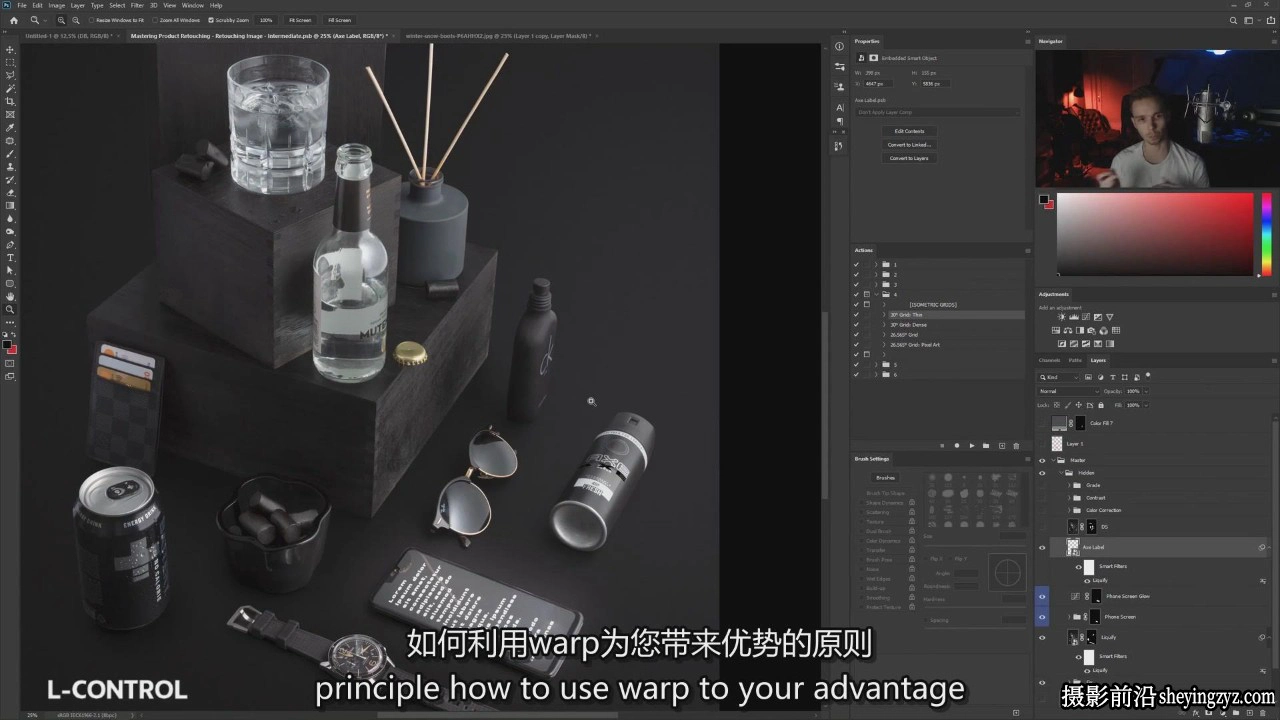
Task: Select the Magic Wand tool
Action: pyautogui.click(x=10, y=88)
